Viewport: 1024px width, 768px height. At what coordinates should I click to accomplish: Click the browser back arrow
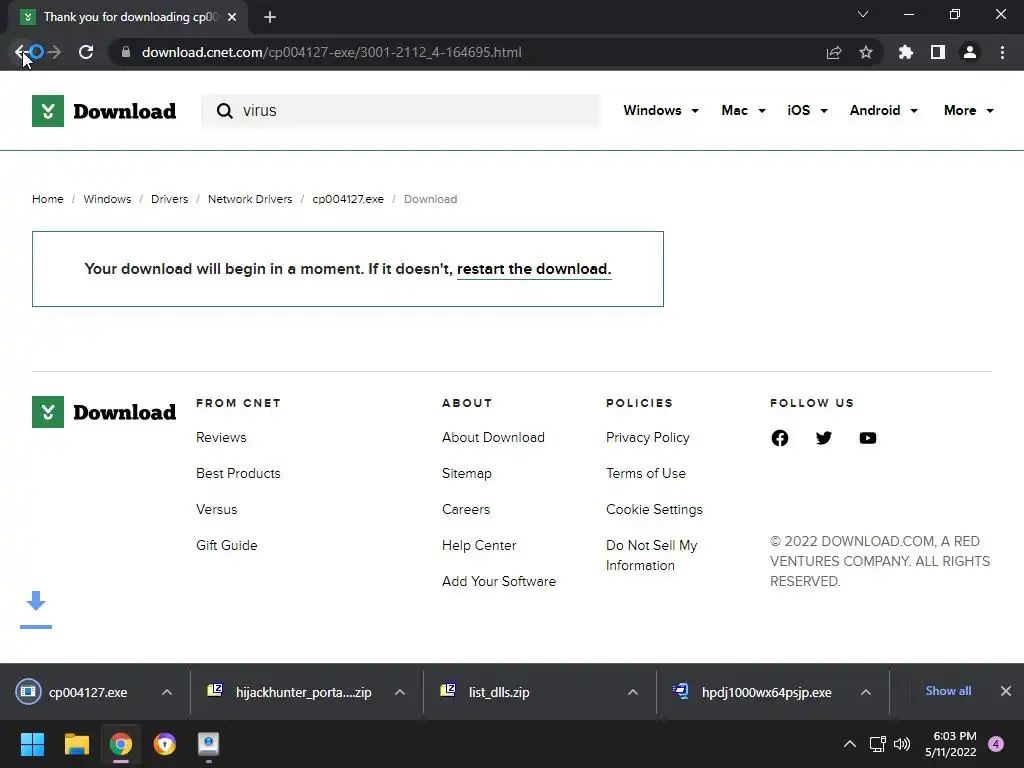20,52
